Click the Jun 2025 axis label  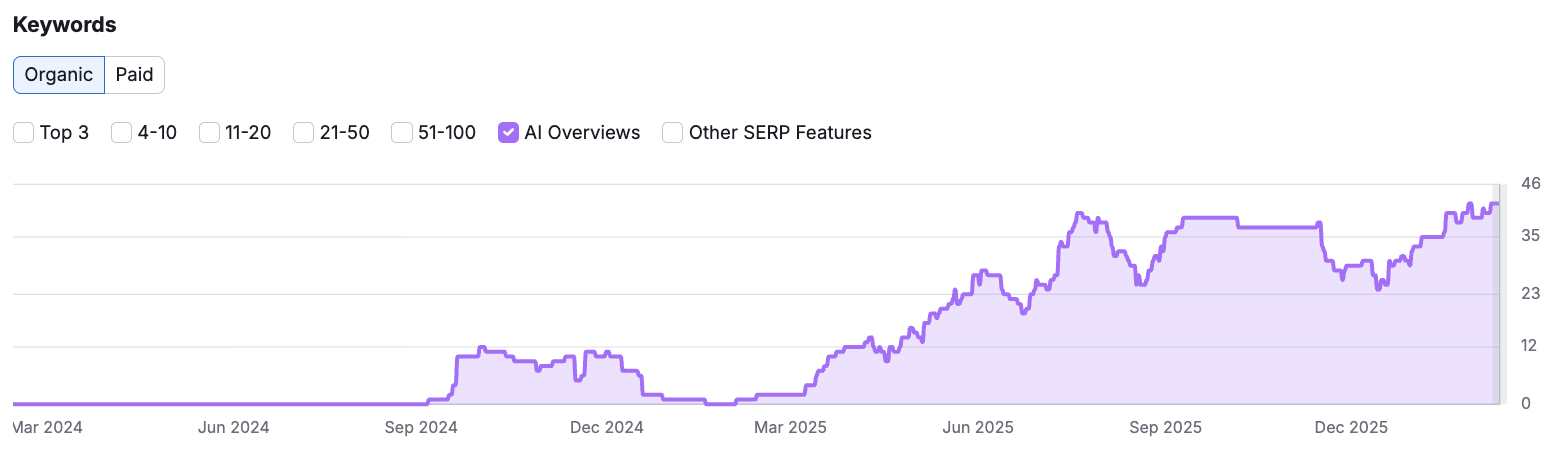point(977,428)
